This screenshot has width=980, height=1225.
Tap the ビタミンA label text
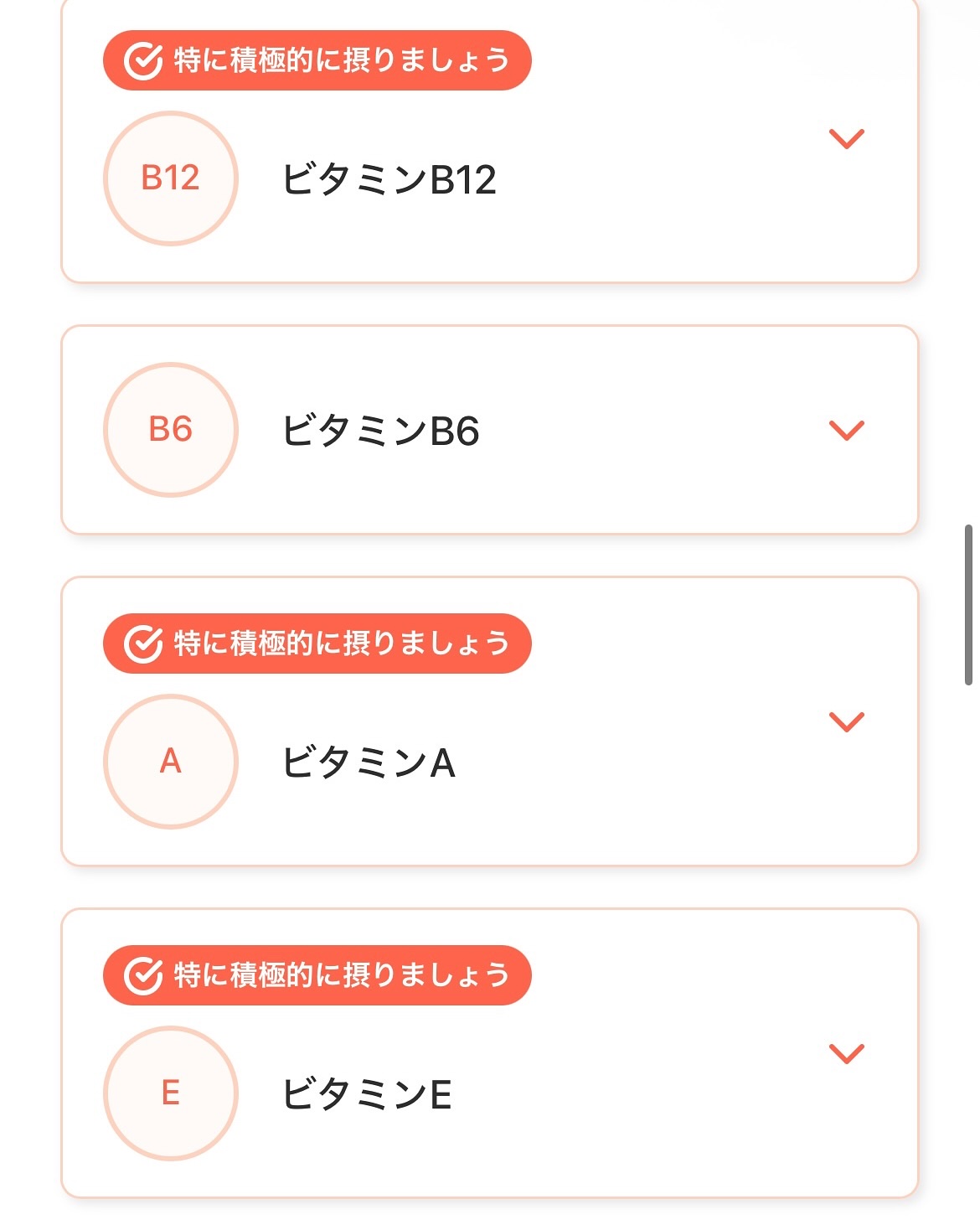[x=369, y=762]
